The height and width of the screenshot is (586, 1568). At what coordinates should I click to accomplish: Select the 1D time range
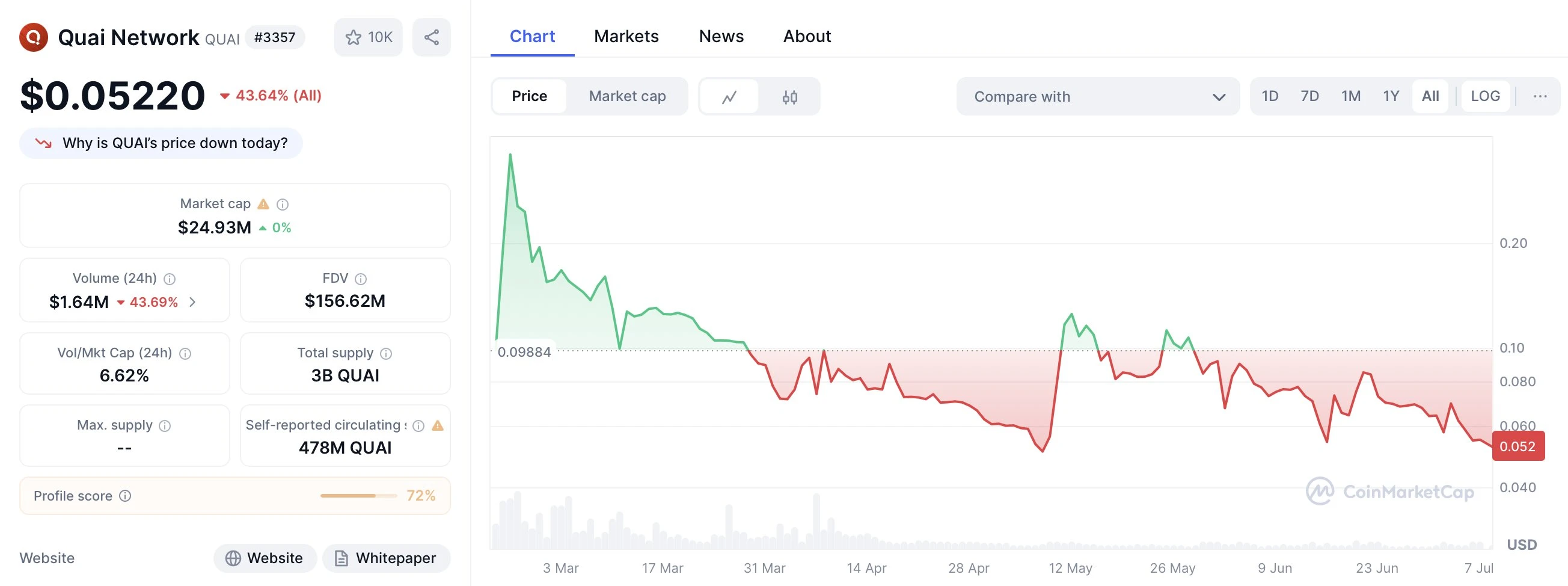[x=1269, y=96]
